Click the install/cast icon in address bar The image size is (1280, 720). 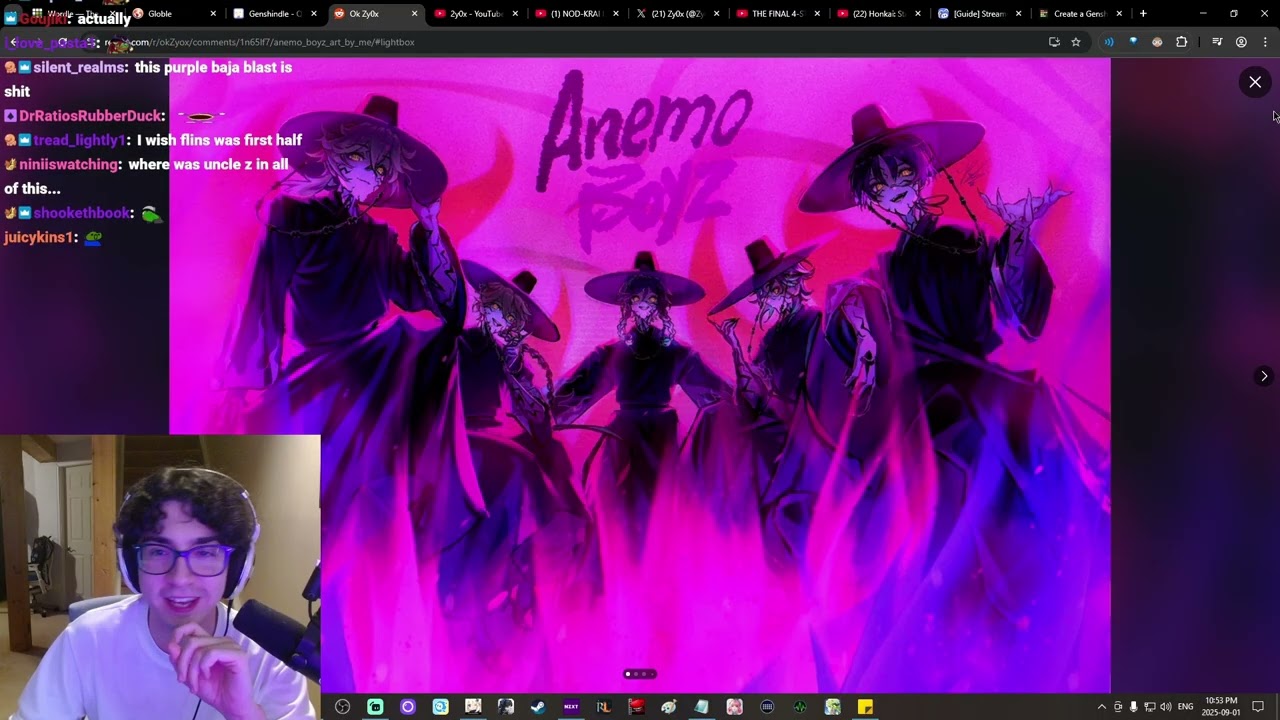[1054, 42]
